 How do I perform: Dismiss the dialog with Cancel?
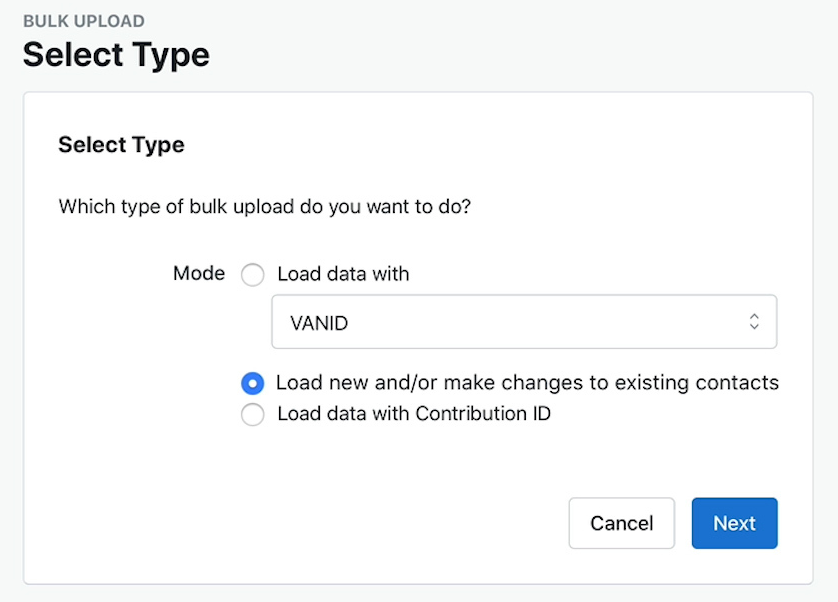pos(621,523)
